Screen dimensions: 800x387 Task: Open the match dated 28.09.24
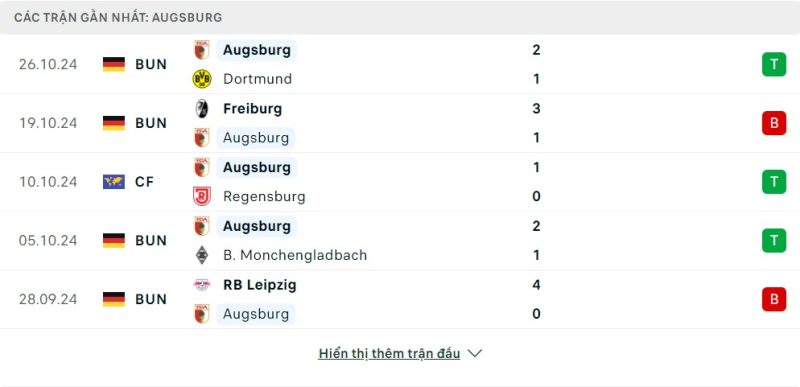[400, 299]
